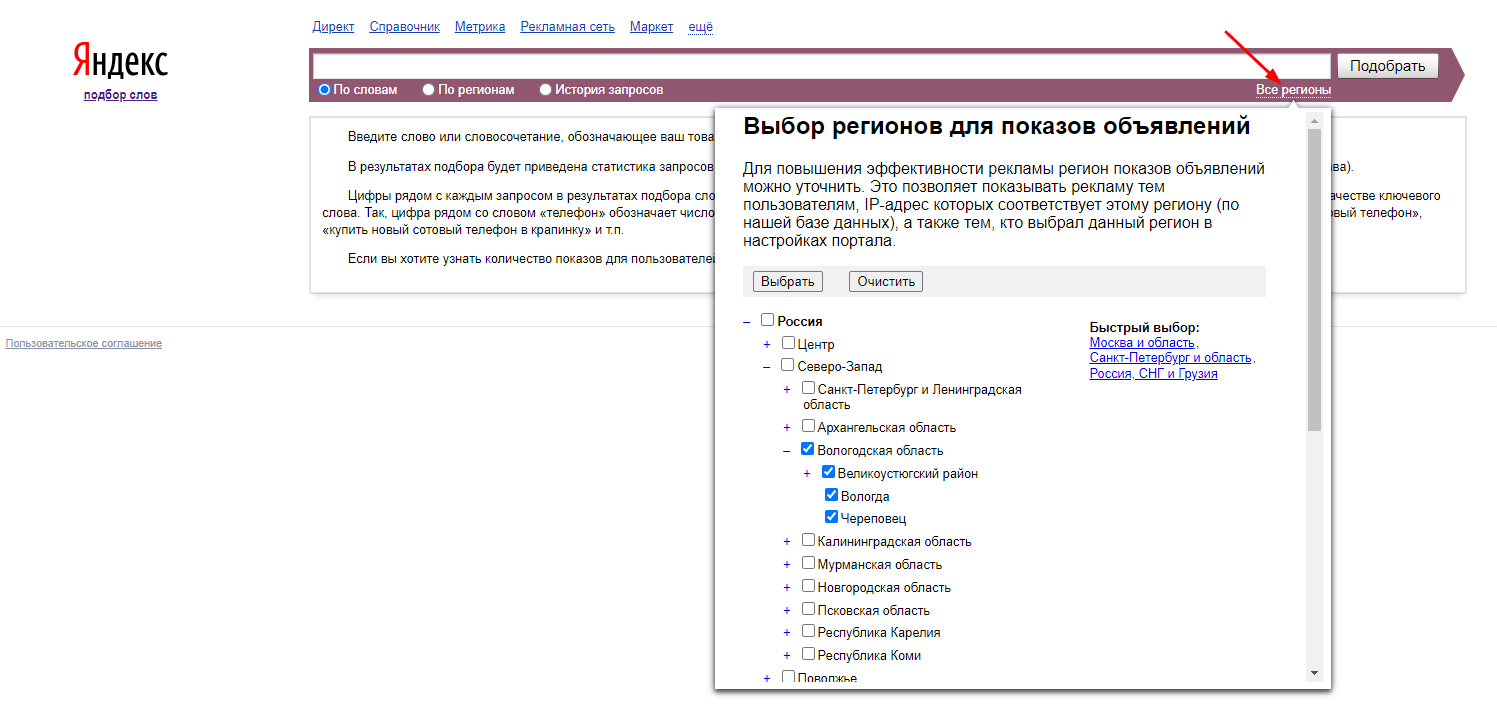Open the Все регионы region selector
1497x718 pixels.
pos(1293,90)
